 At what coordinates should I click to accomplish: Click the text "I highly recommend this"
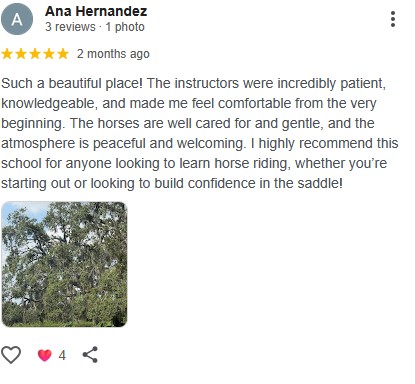pos(324,143)
